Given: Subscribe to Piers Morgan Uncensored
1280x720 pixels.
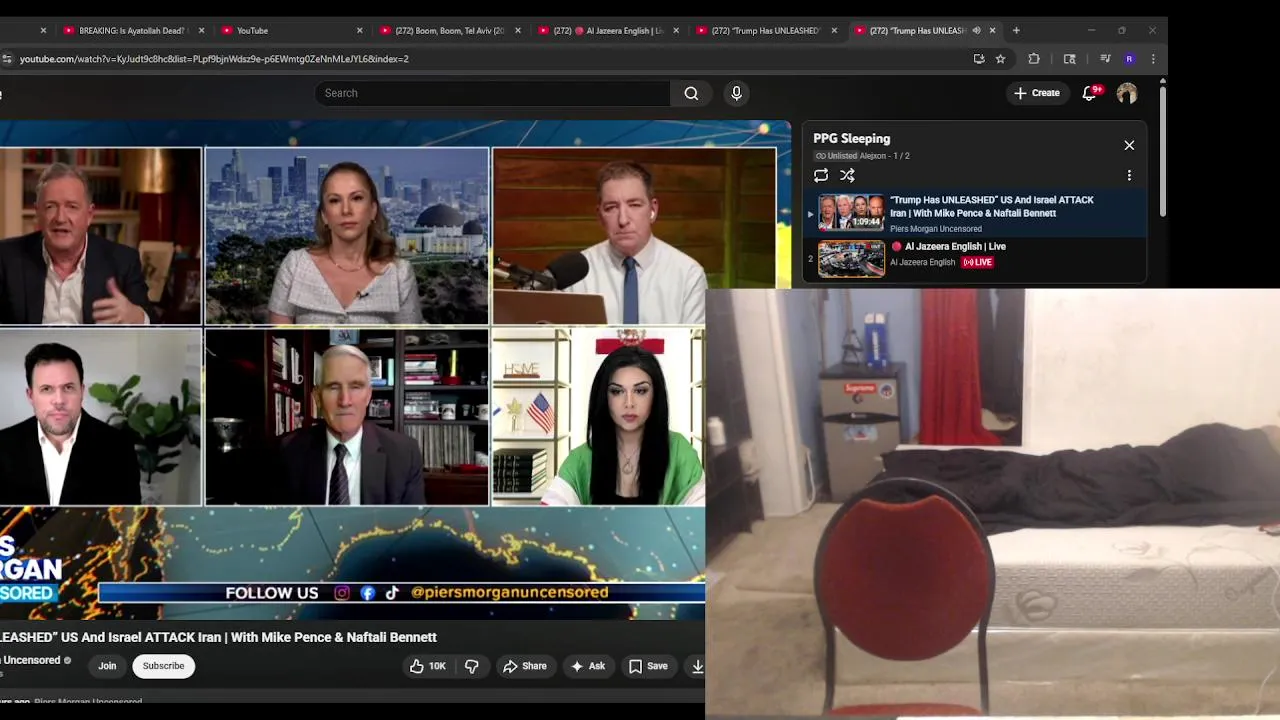Looking at the screenshot, I should tap(163, 666).
